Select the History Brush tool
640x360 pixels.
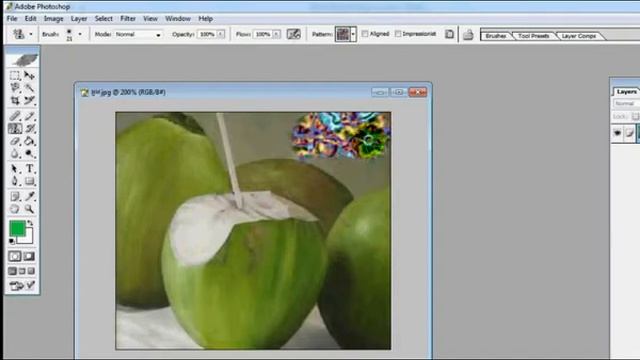click(29, 129)
